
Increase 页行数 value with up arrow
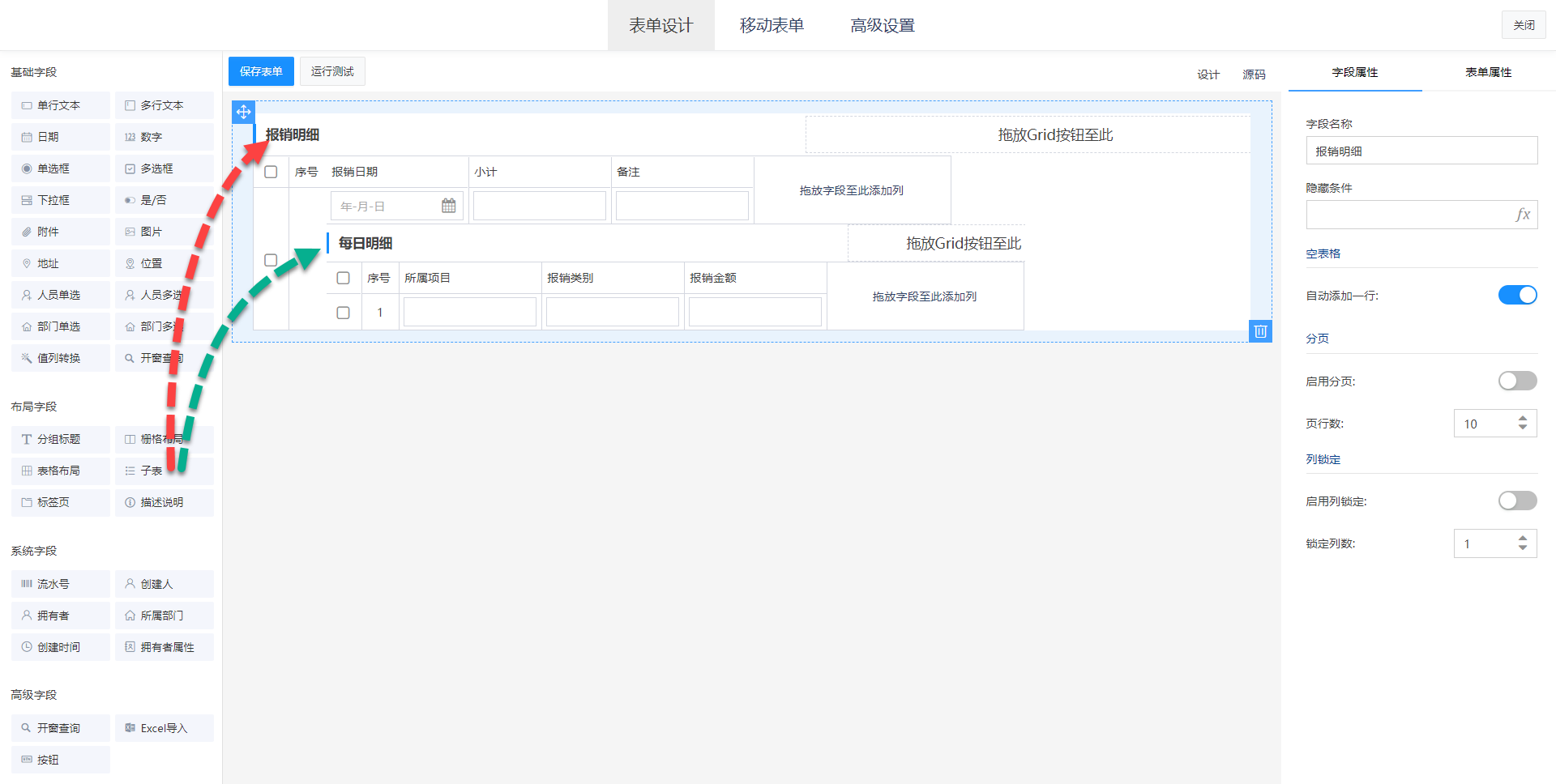pyautogui.click(x=1523, y=419)
